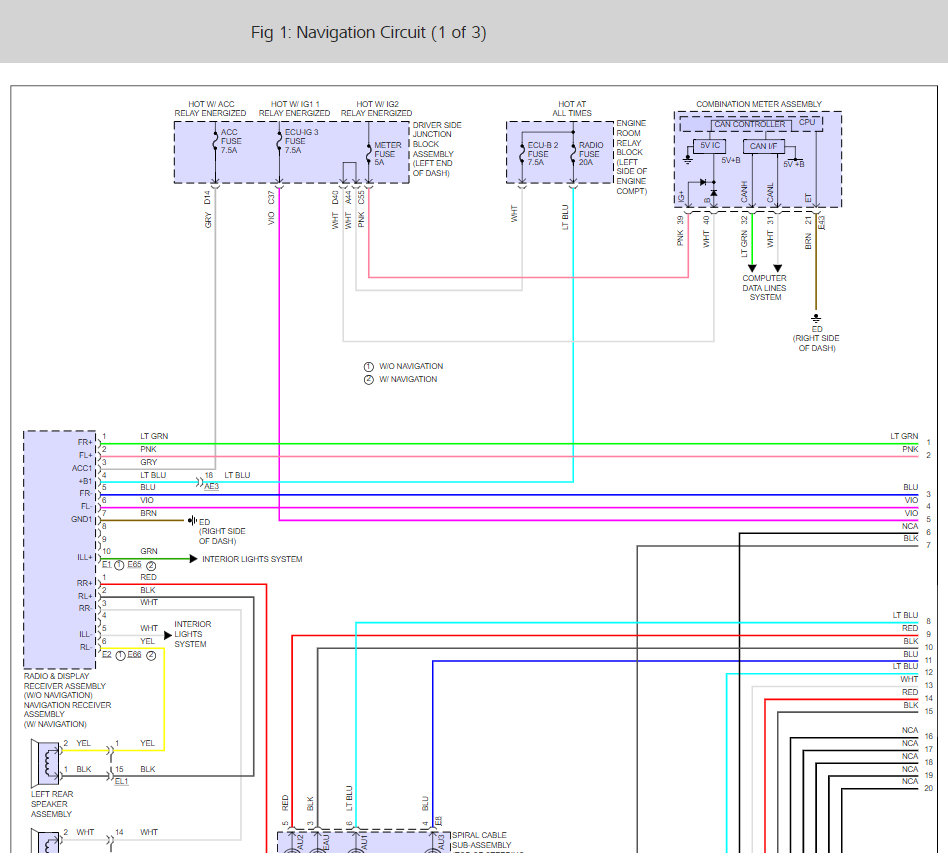Click the HOT AT ALL TIMES label
Image resolution: width=948 pixels, height=868 pixels.
click(572, 109)
